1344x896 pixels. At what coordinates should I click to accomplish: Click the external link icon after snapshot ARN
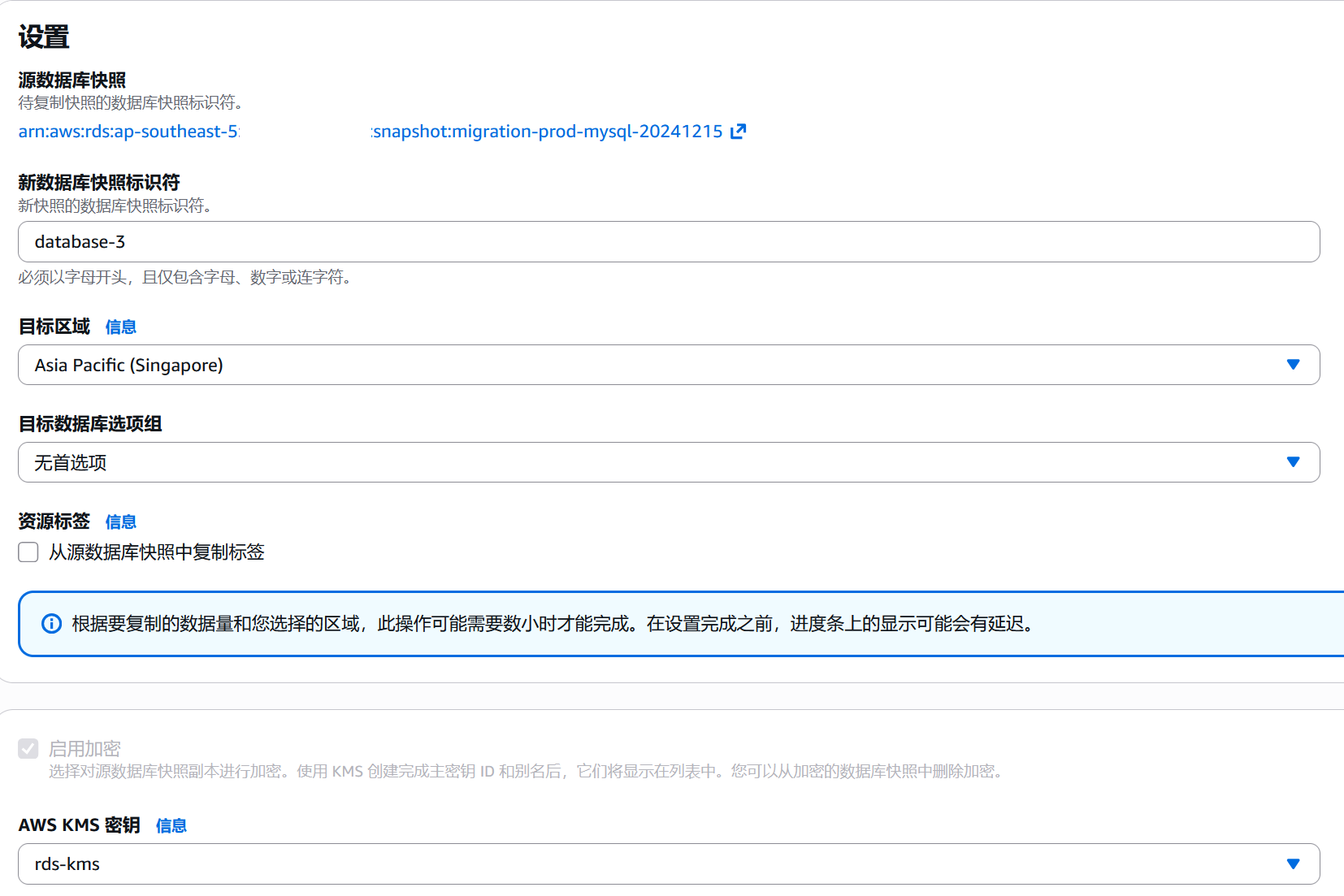738,132
